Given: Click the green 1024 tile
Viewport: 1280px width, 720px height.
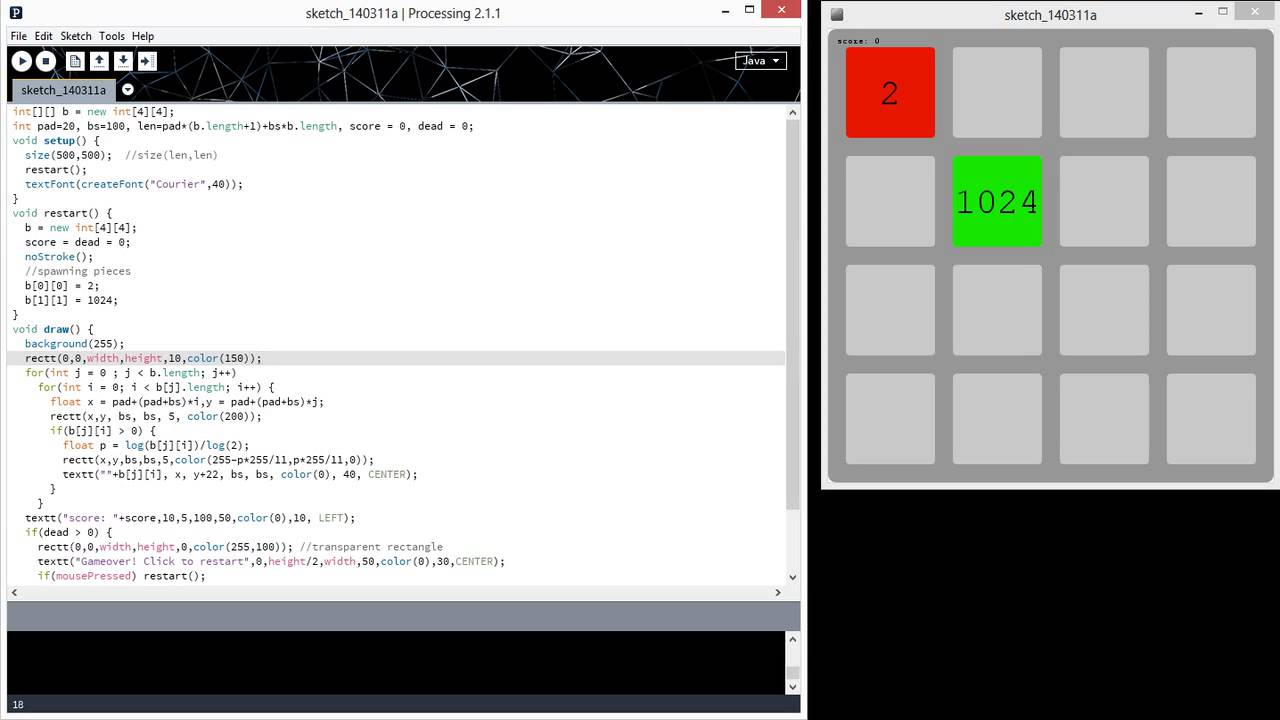Looking at the screenshot, I should (997, 201).
